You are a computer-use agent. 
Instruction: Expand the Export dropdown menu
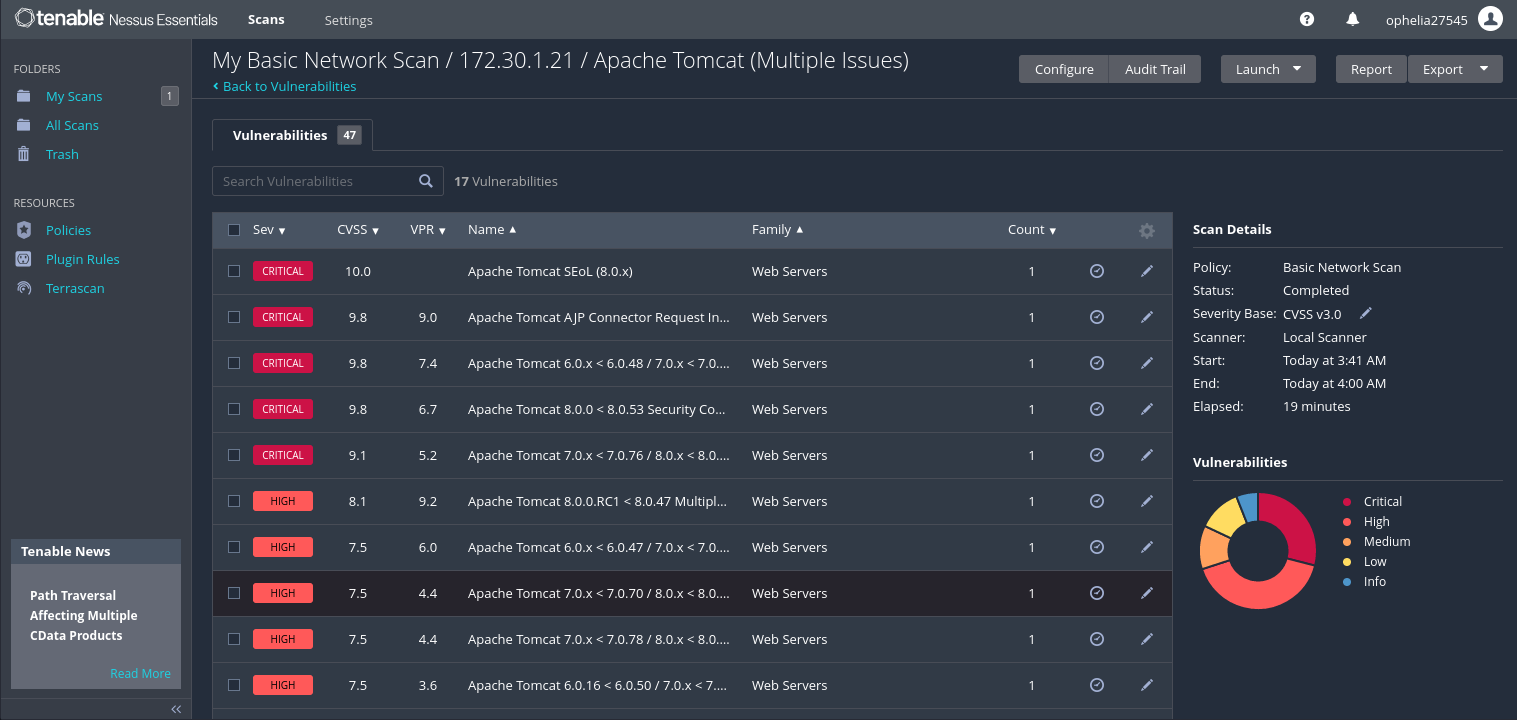(1455, 69)
